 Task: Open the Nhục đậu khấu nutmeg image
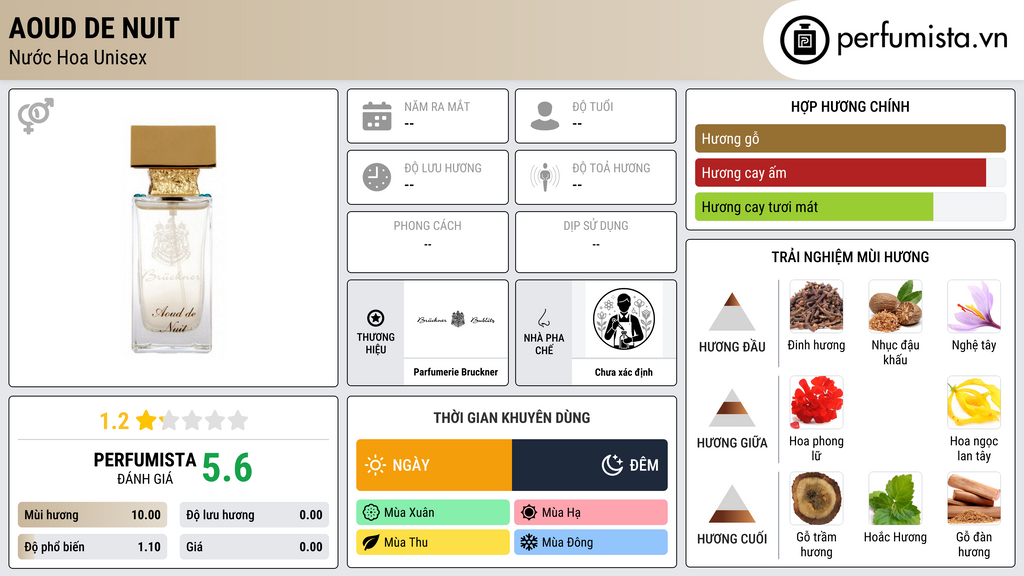[x=895, y=306]
